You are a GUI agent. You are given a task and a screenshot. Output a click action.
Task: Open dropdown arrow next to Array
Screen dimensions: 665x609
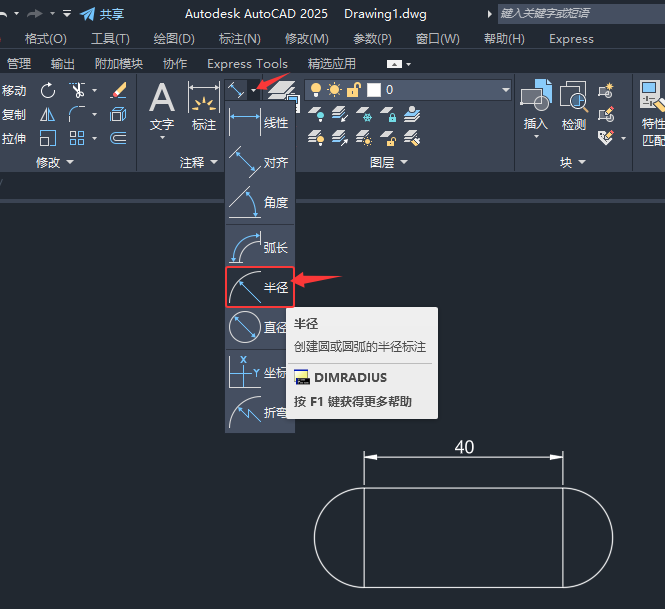[x=94, y=138]
